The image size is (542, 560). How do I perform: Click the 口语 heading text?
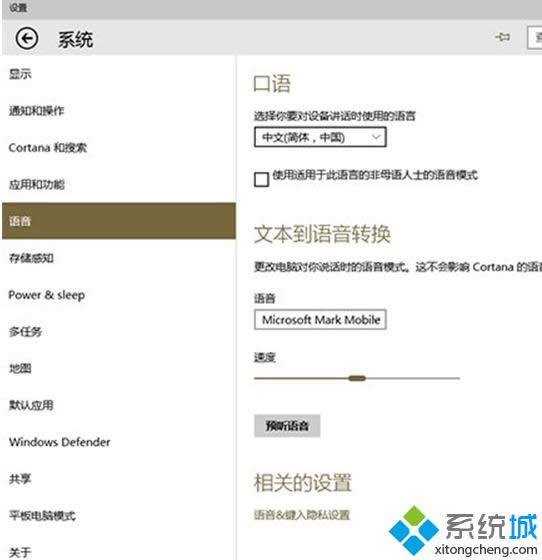(x=272, y=84)
